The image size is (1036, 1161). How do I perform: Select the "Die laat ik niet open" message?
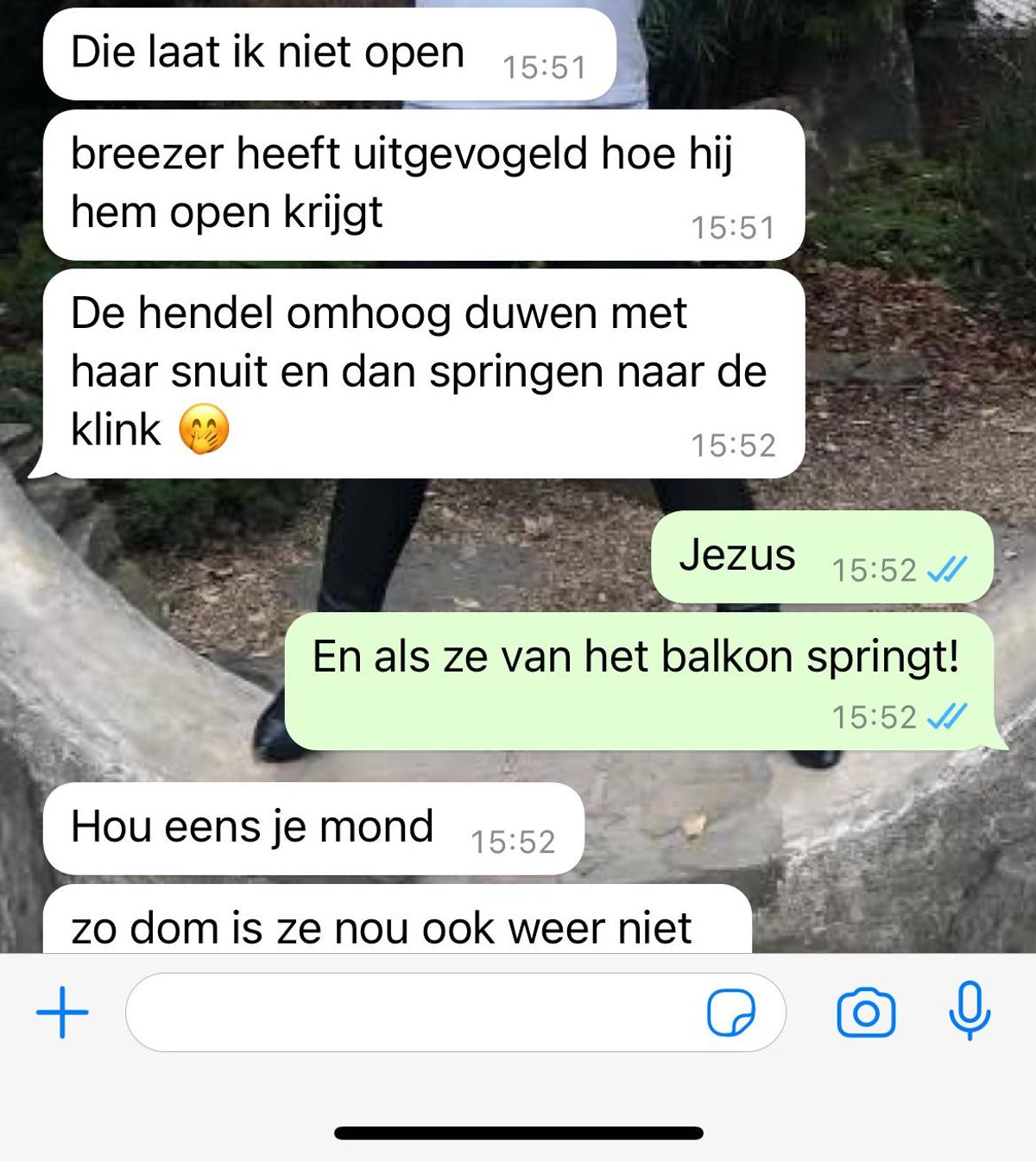coord(330,54)
